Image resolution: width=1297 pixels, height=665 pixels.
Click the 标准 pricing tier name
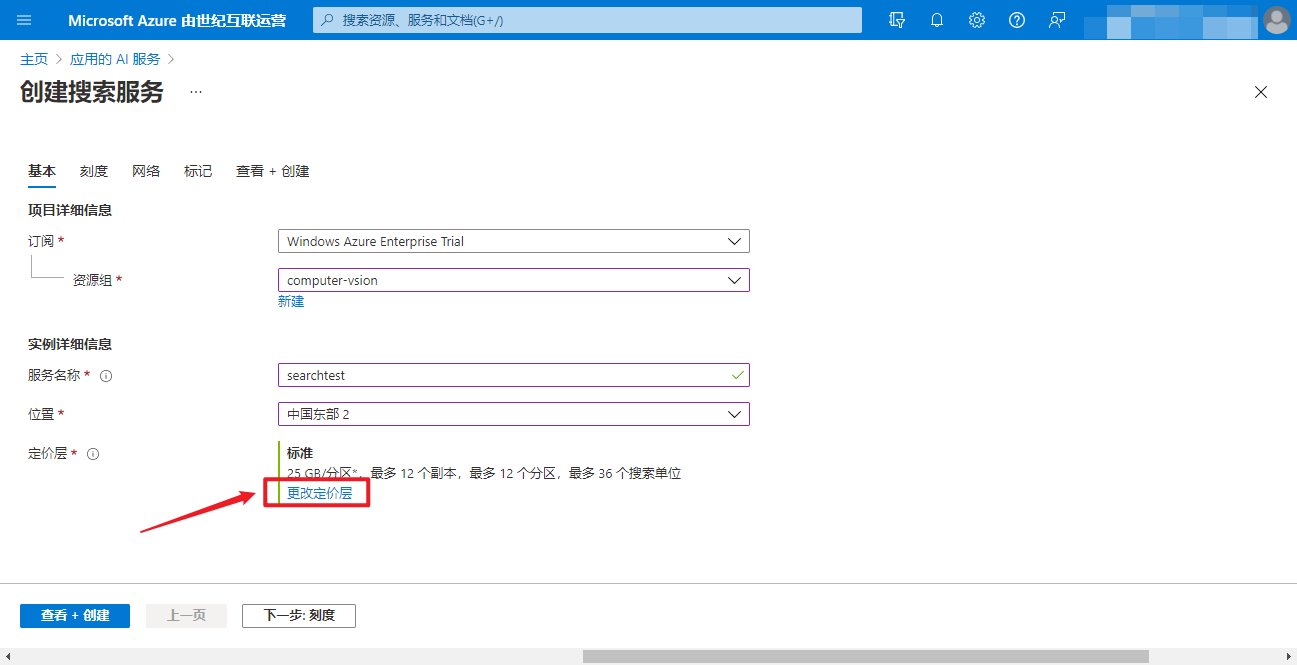(x=300, y=453)
